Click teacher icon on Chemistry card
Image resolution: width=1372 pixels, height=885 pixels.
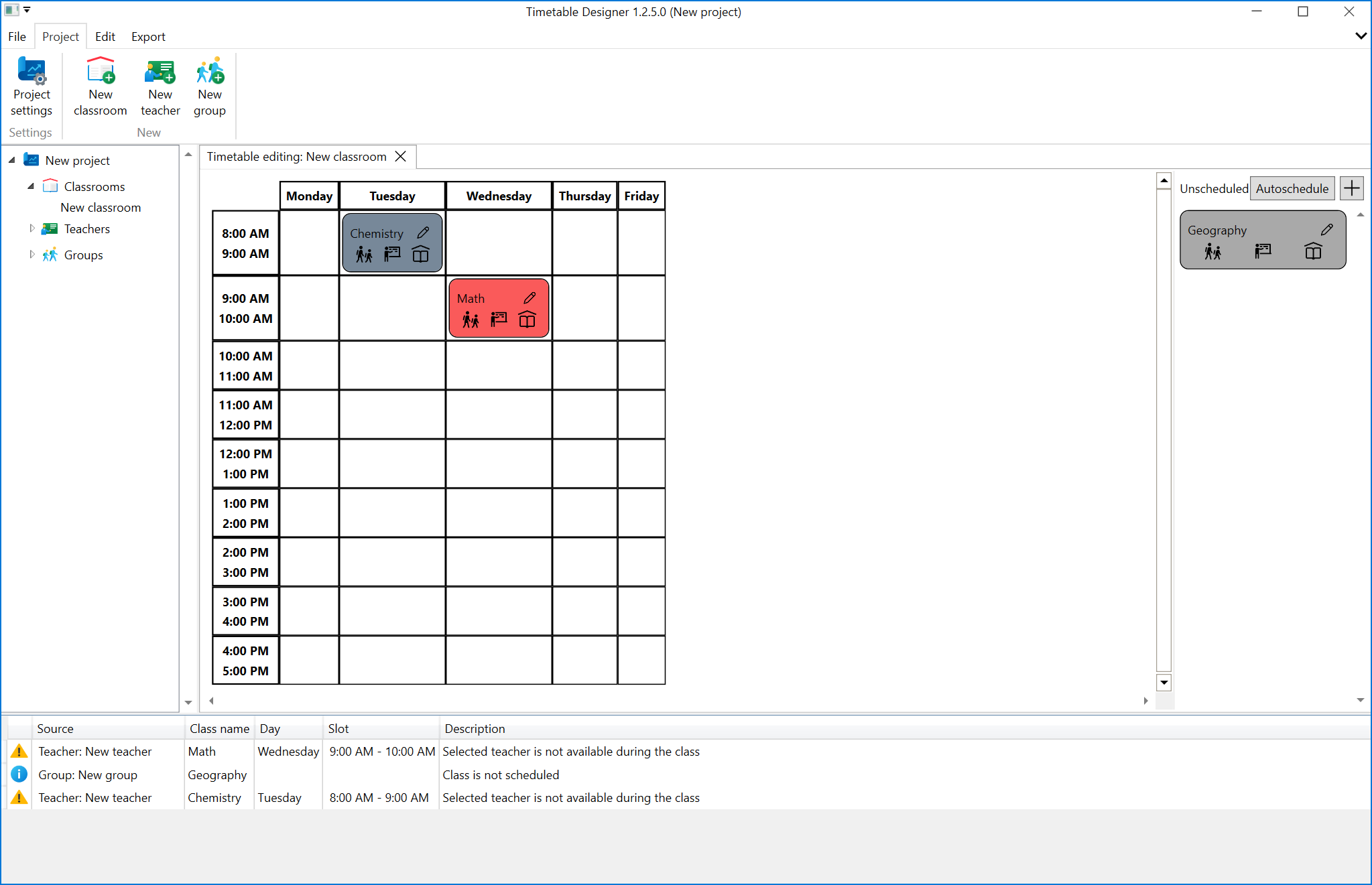coord(392,254)
